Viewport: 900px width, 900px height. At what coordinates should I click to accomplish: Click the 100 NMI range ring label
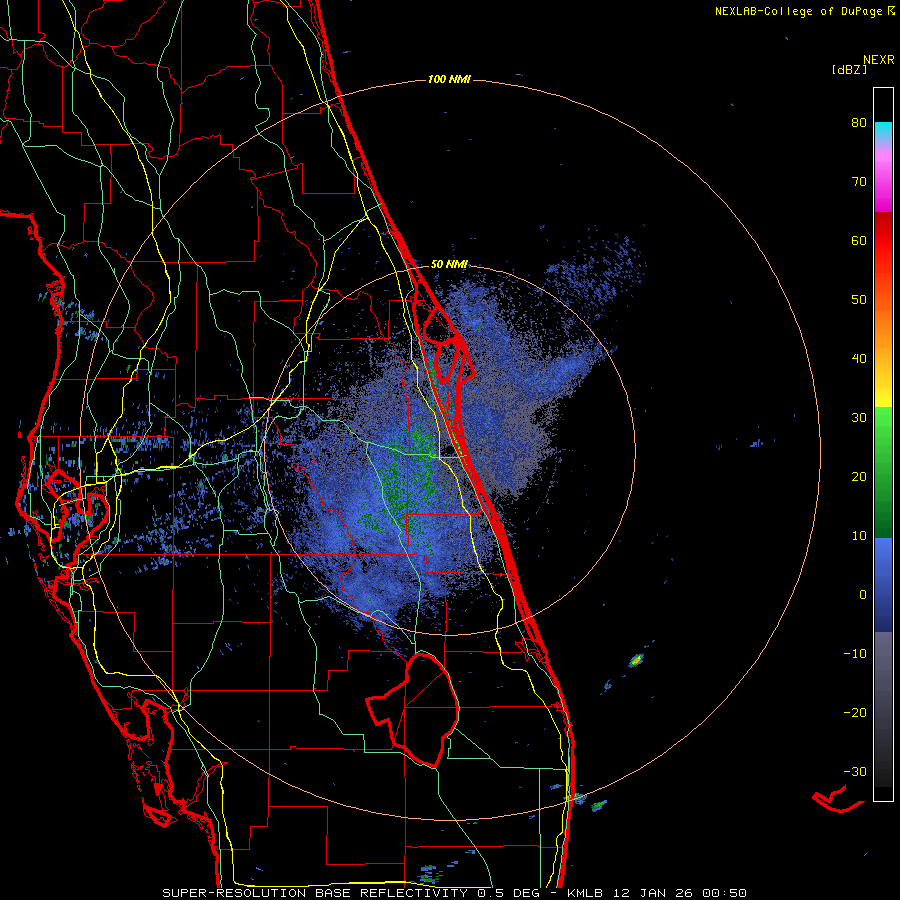tap(449, 79)
